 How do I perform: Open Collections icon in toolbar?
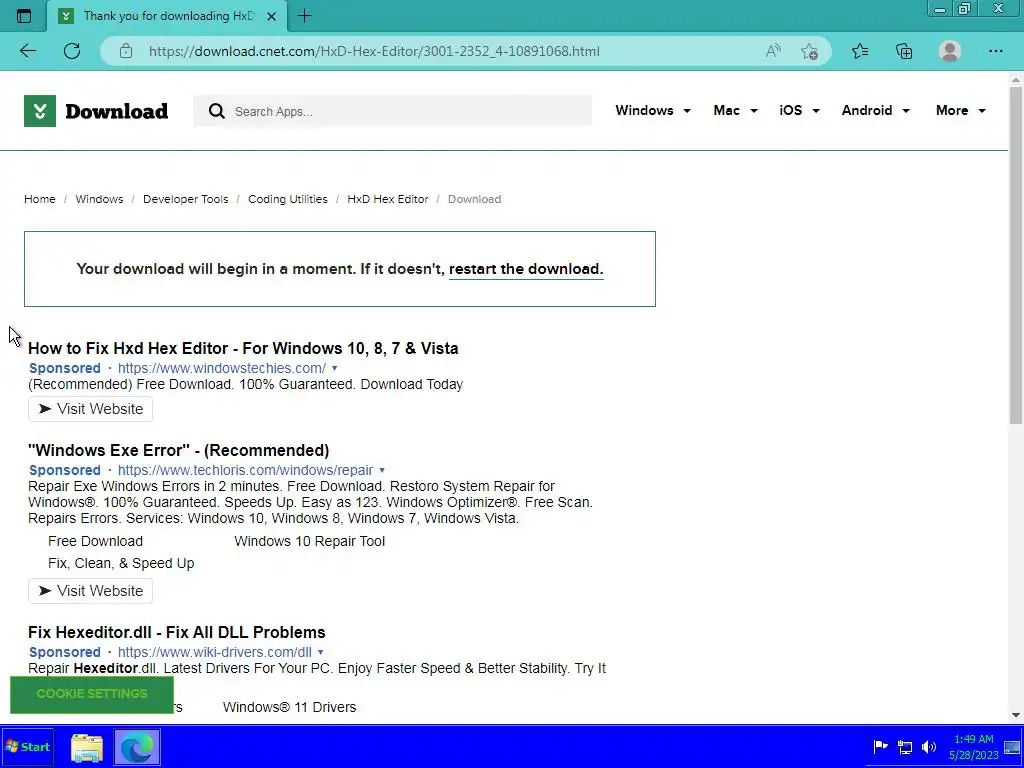pos(904,51)
